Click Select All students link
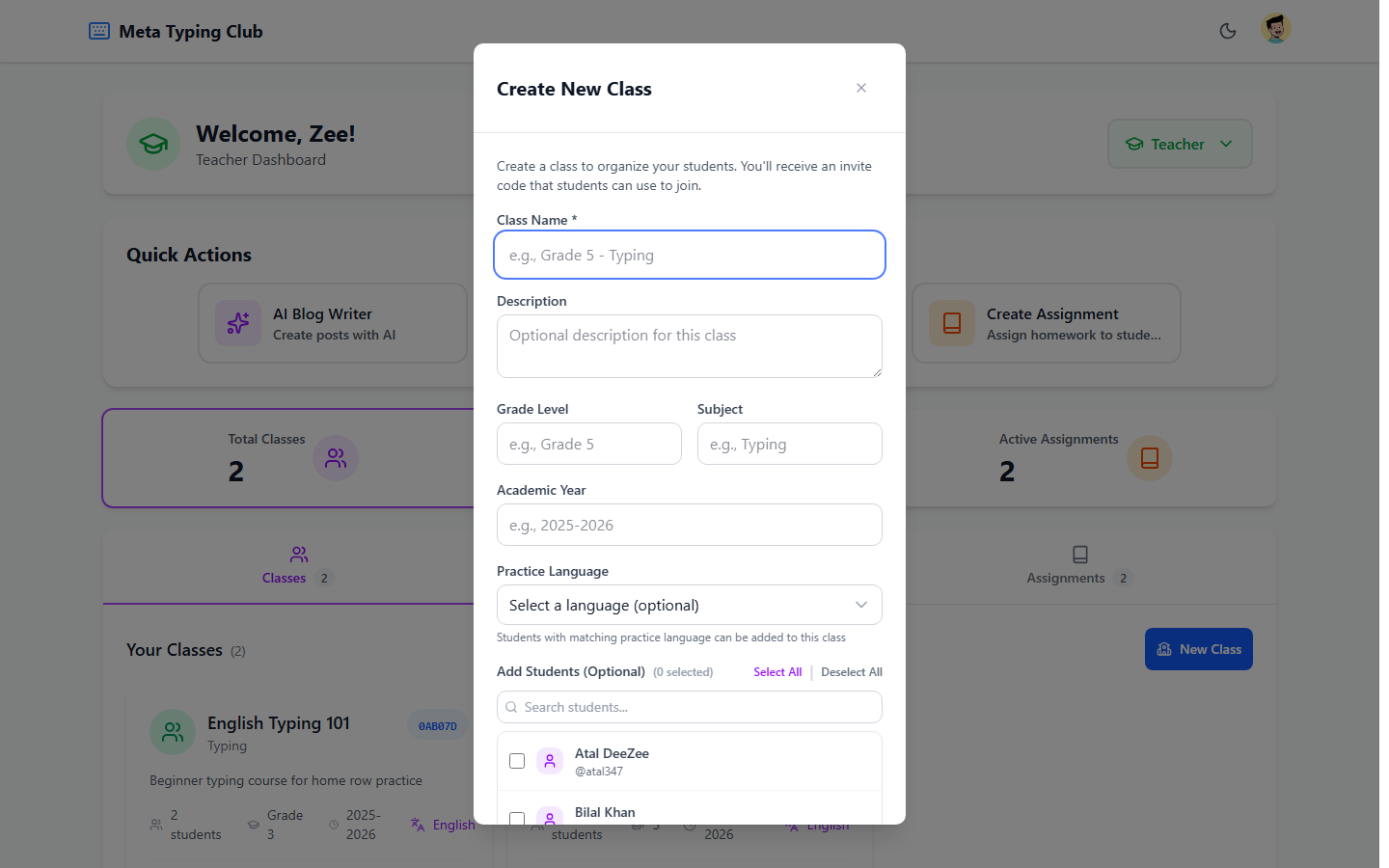 pyautogui.click(x=777, y=672)
